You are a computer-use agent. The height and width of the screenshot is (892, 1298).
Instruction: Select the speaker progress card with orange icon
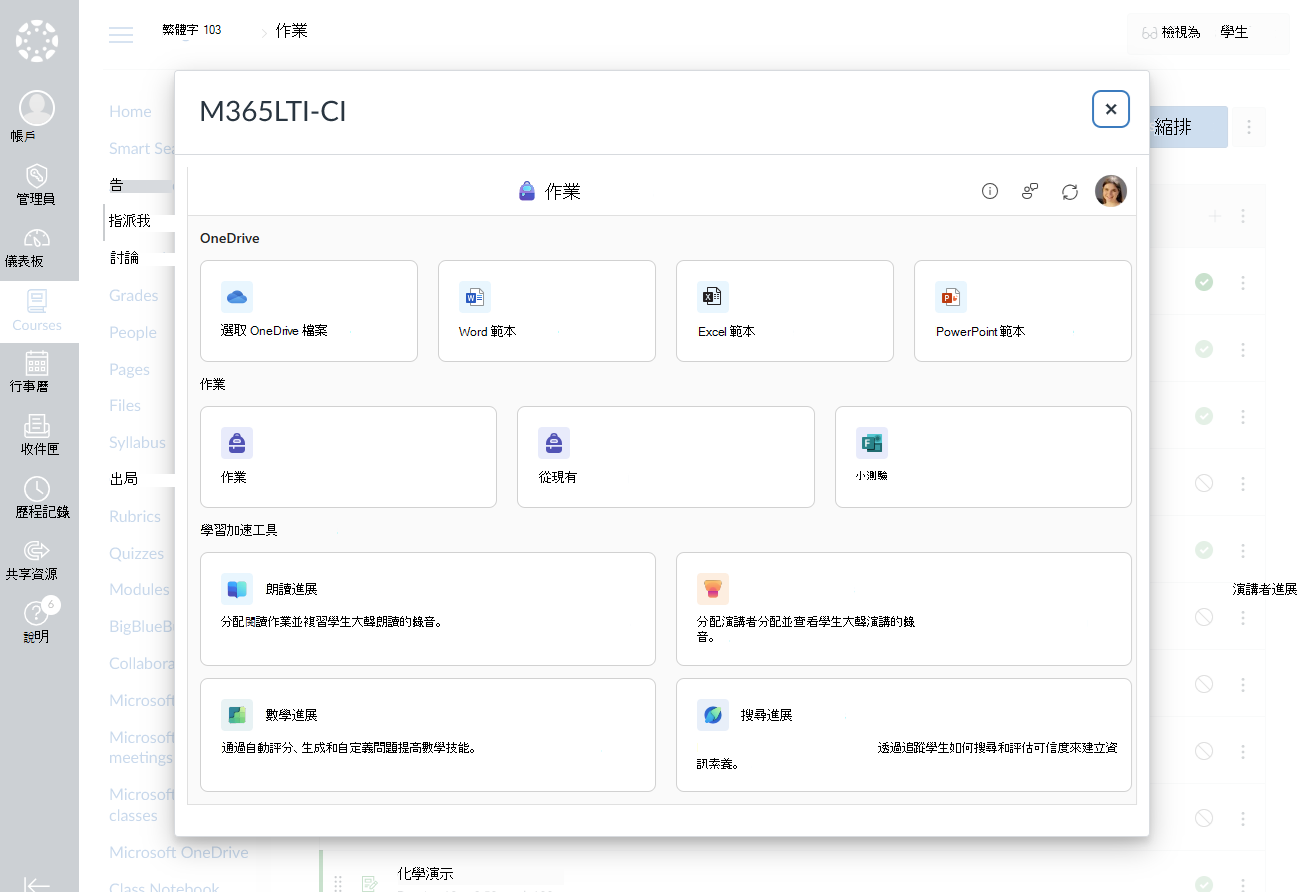(904, 609)
